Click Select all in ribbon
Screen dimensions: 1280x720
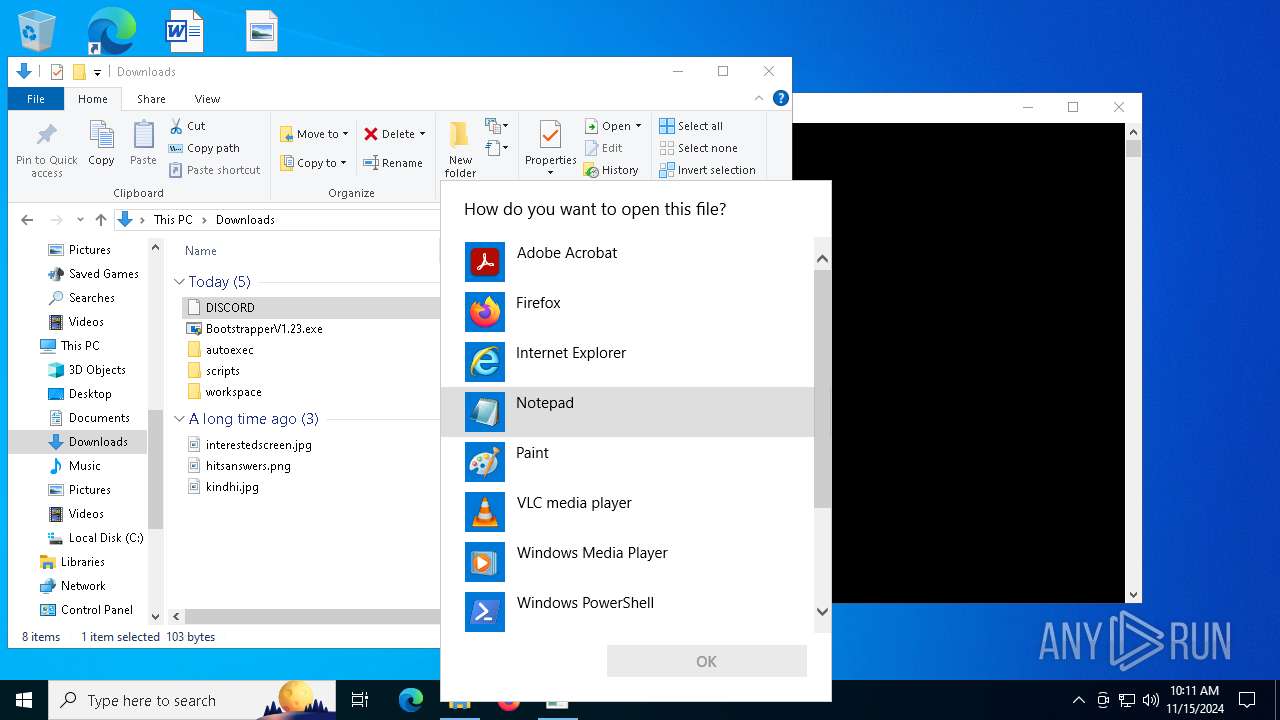[691, 126]
